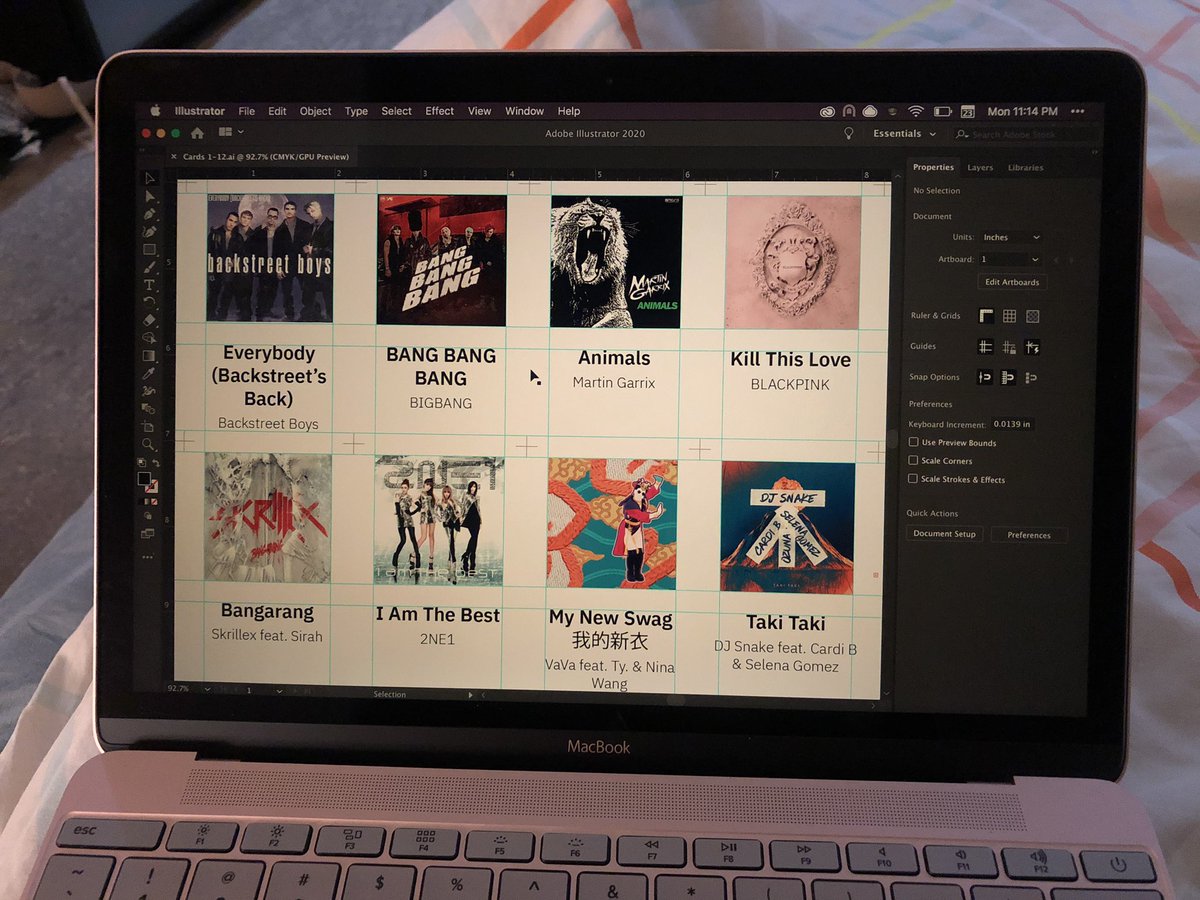
Task: Open the Window menu
Action: point(524,111)
